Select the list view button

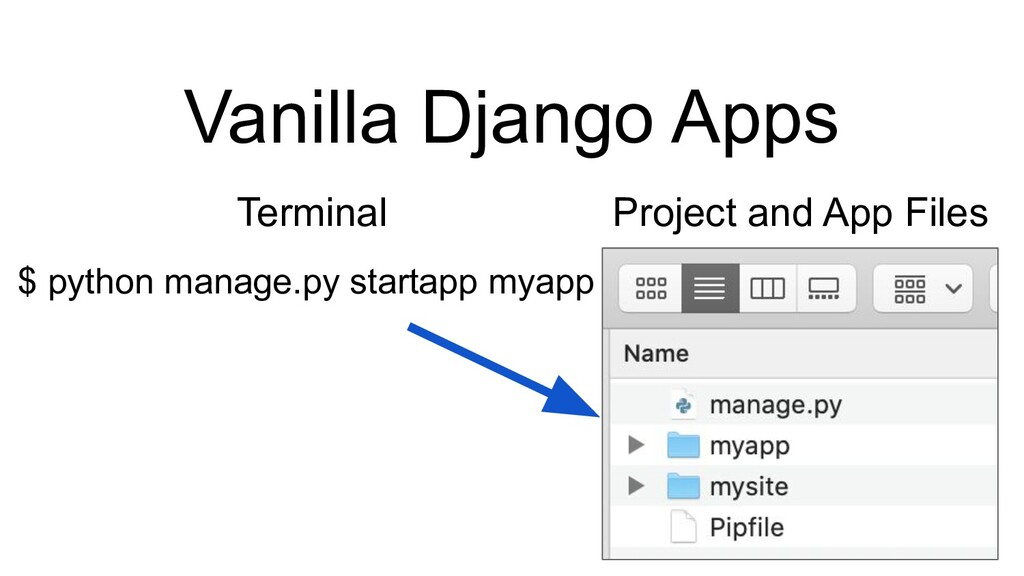(x=711, y=288)
